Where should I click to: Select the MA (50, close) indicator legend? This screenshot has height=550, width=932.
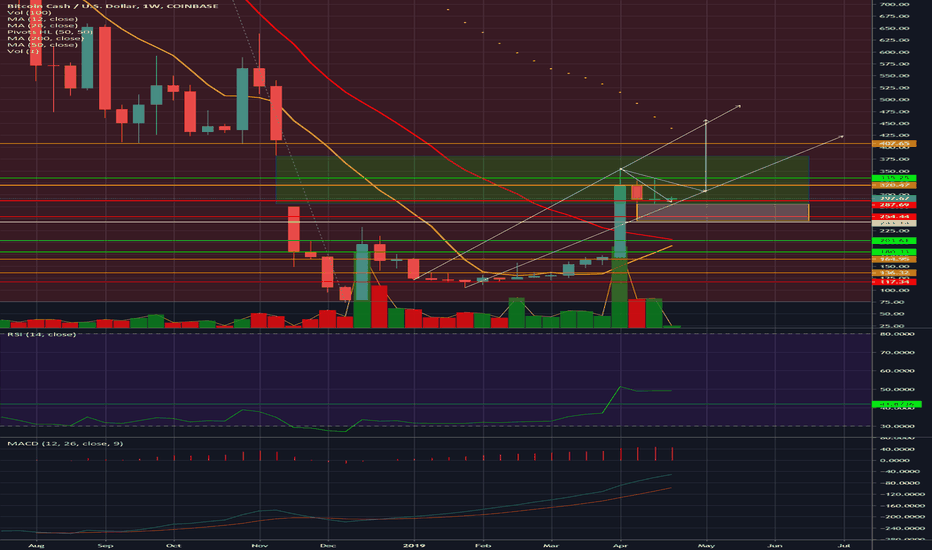(42, 45)
